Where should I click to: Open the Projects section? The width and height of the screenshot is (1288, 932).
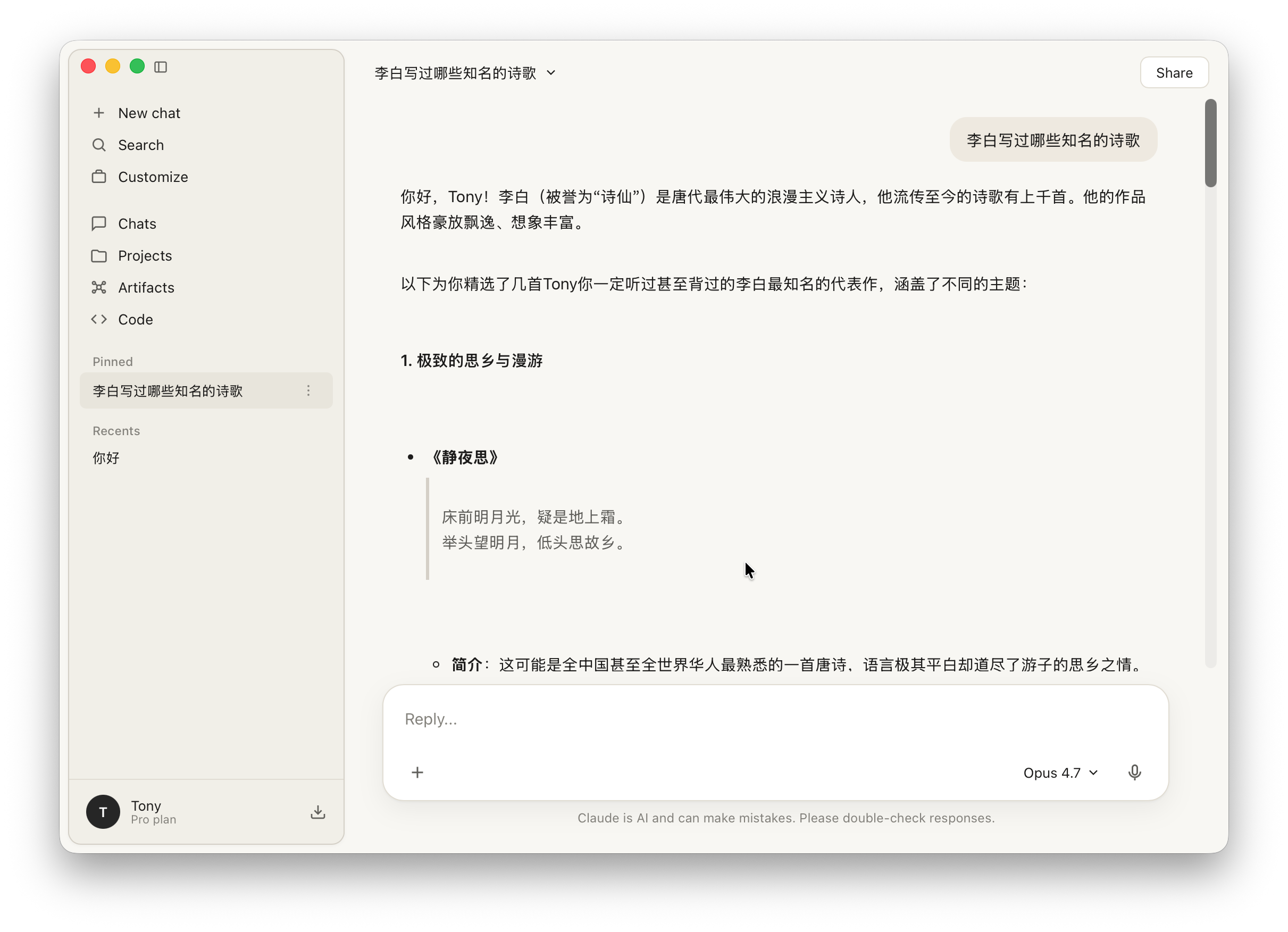click(144, 255)
